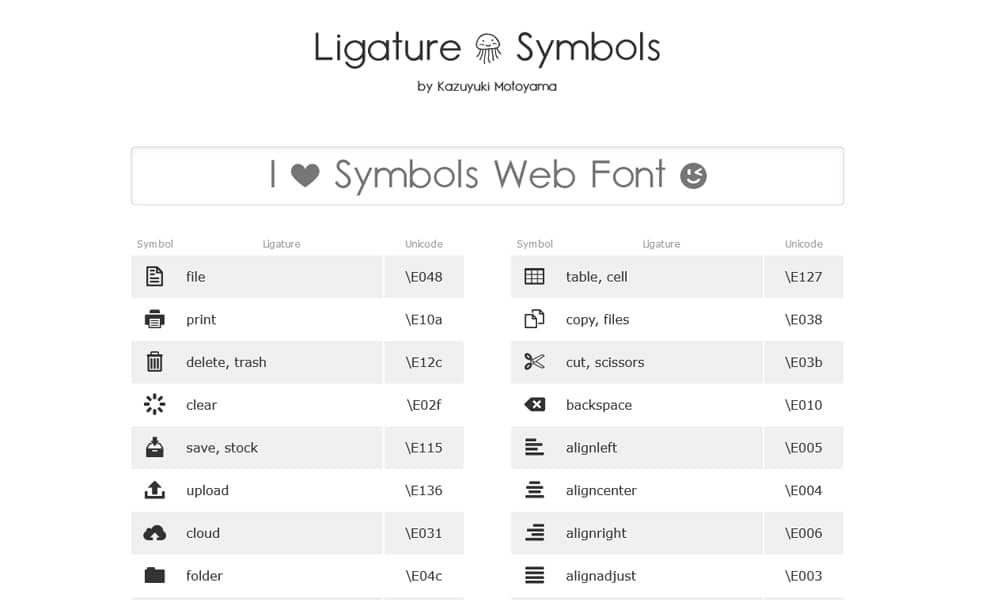Select the print icon
Viewport: 1000px width, 600px height.
pos(154,319)
